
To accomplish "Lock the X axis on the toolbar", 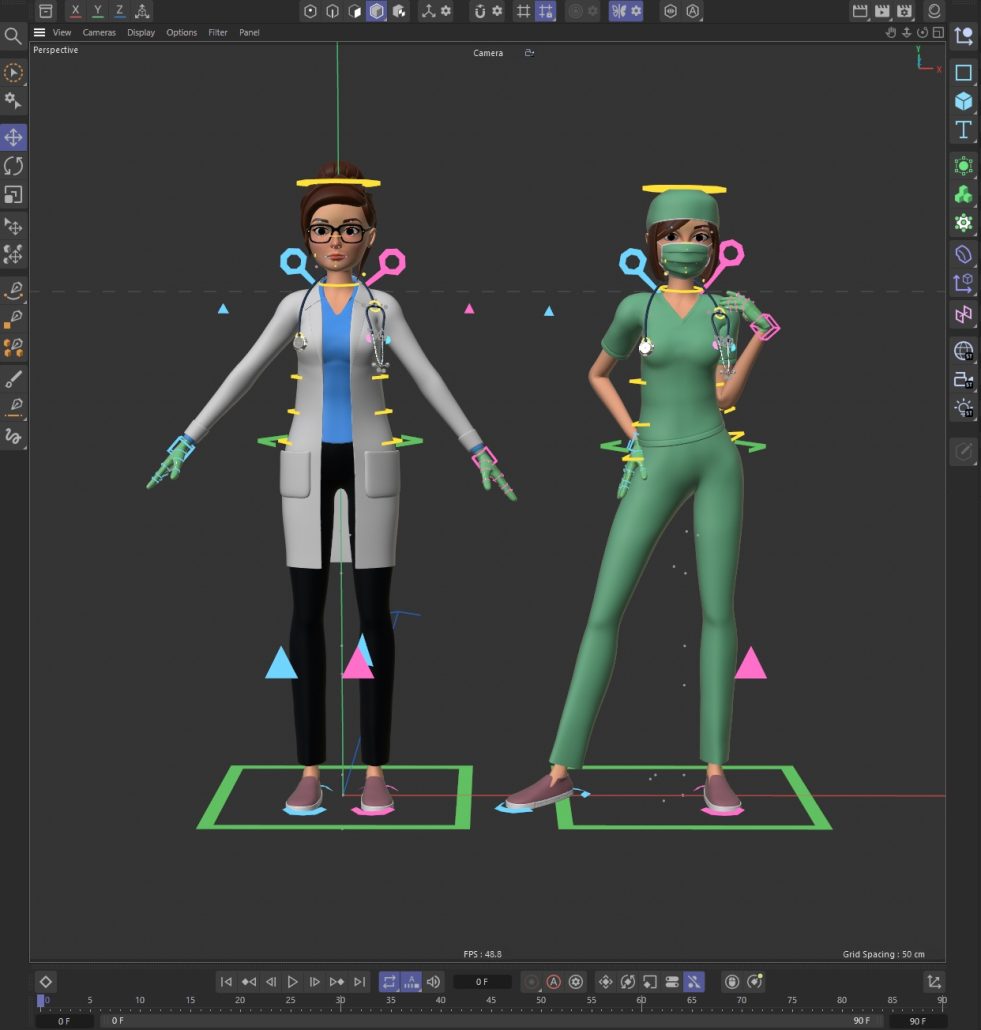I will coord(75,11).
